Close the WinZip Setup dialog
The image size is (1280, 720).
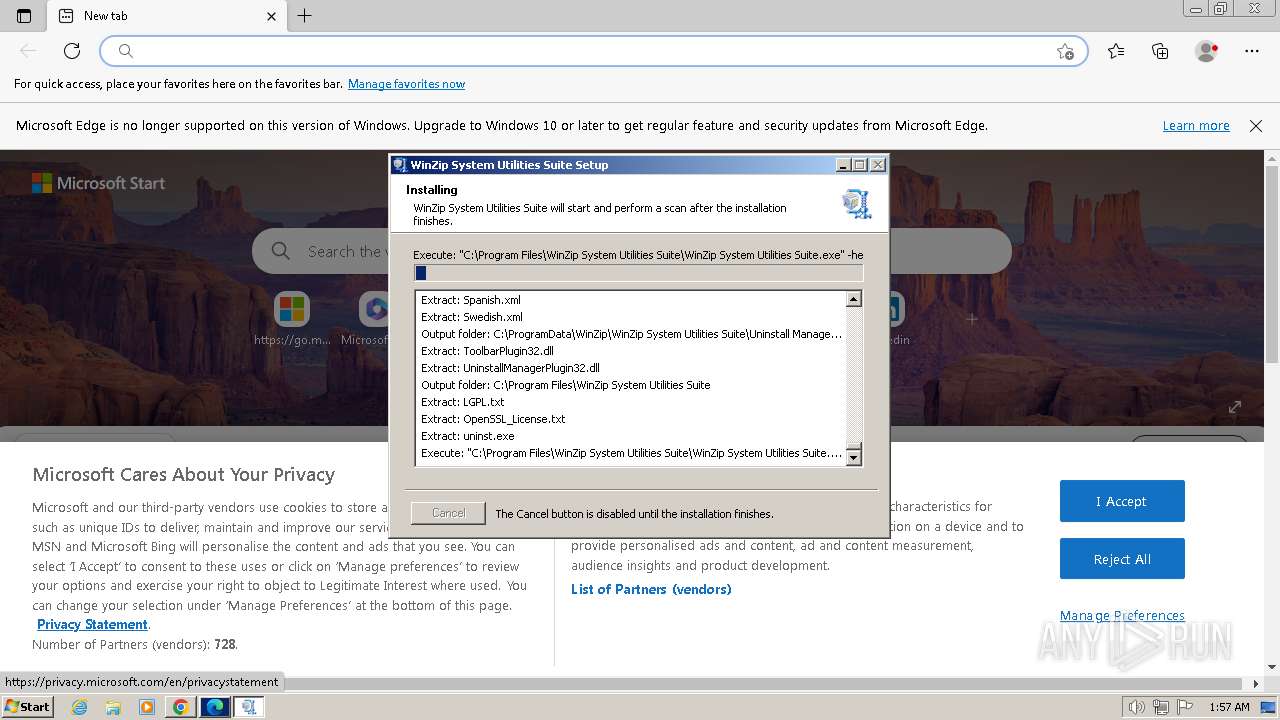878,165
